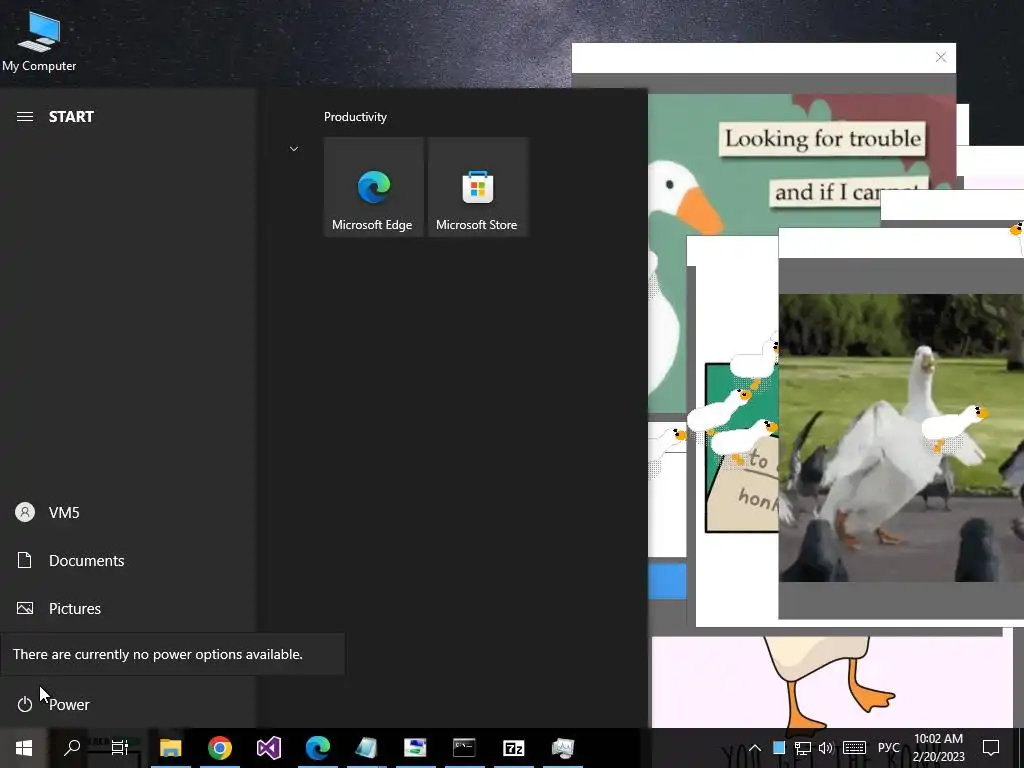This screenshot has height=768, width=1024.
Task: Click the Windows Start button
Action: click(x=24, y=748)
